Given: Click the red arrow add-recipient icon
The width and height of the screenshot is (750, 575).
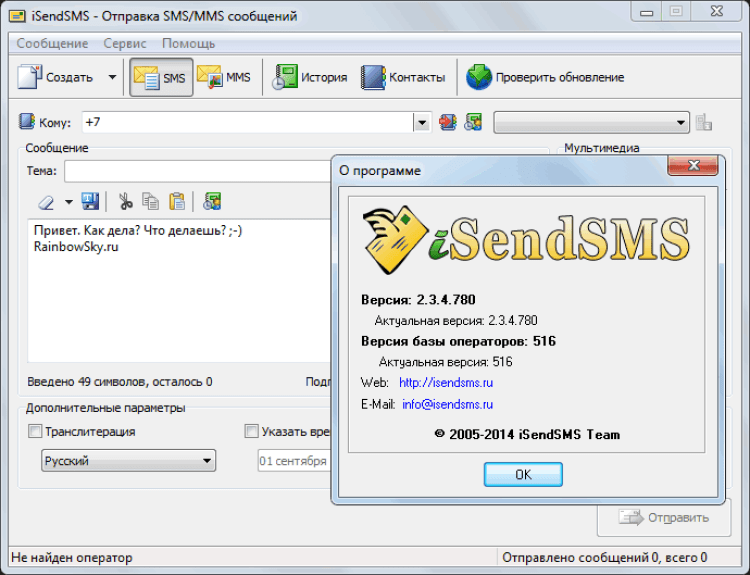Looking at the screenshot, I should tap(448, 122).
